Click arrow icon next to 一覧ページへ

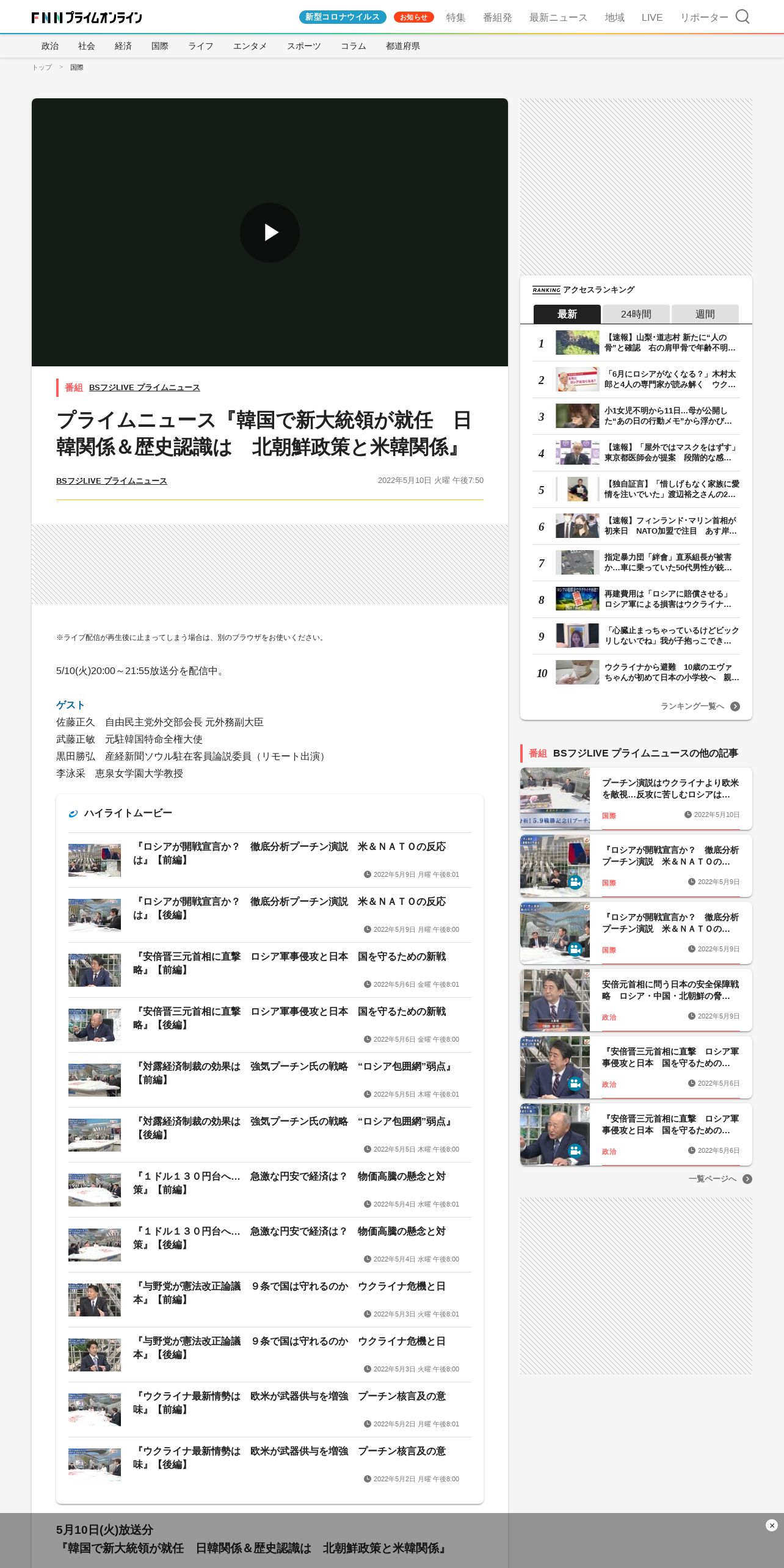tap(747, 1179)
